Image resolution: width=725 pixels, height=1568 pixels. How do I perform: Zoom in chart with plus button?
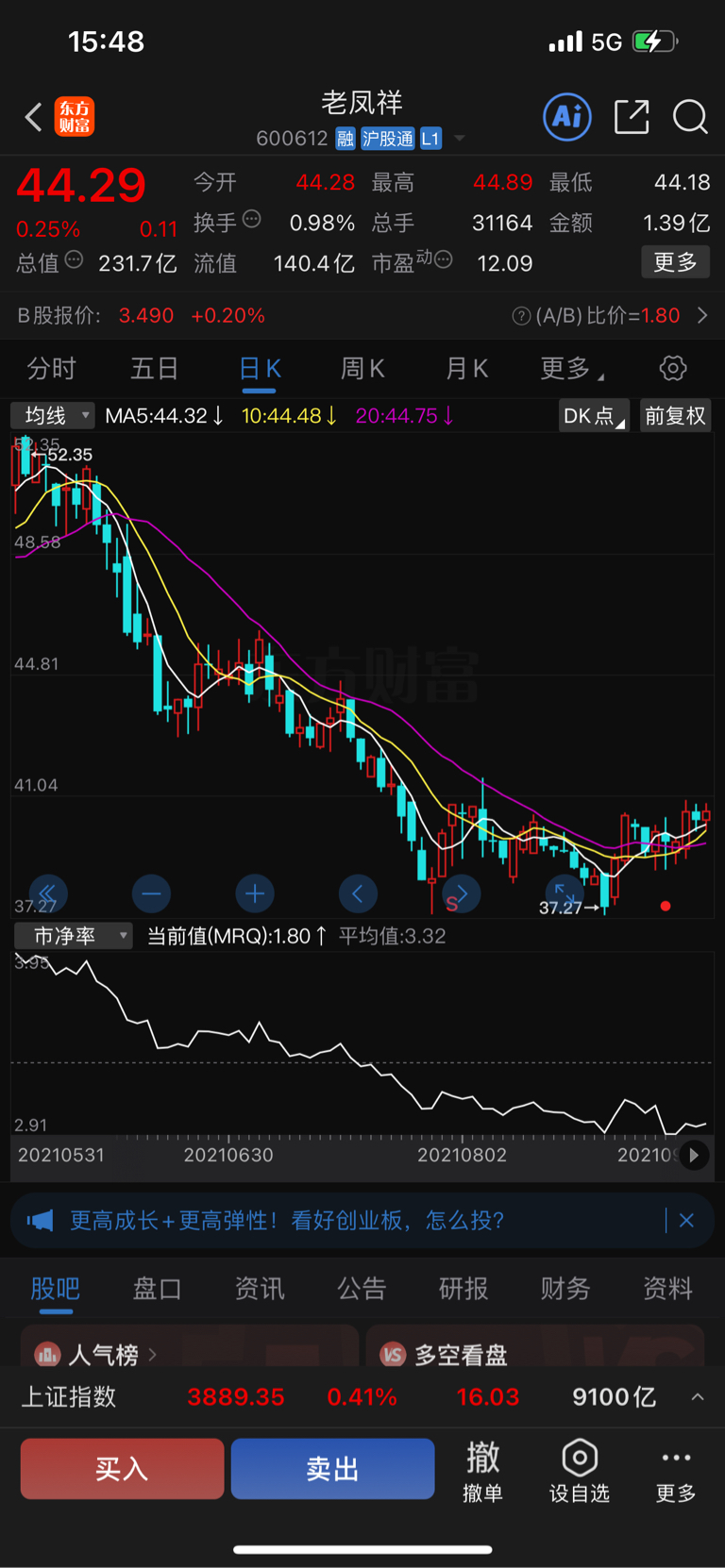pyautogui.click(x=254, y=893)
